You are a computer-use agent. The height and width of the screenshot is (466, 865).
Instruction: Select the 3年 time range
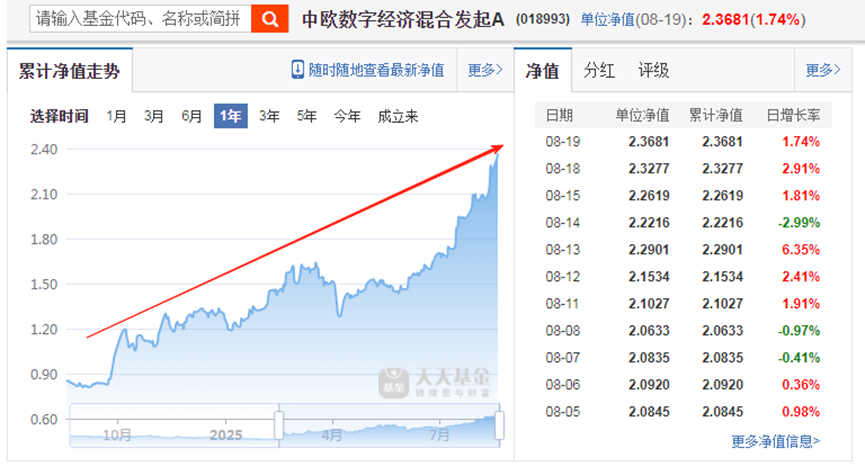[x=269, y=116]
